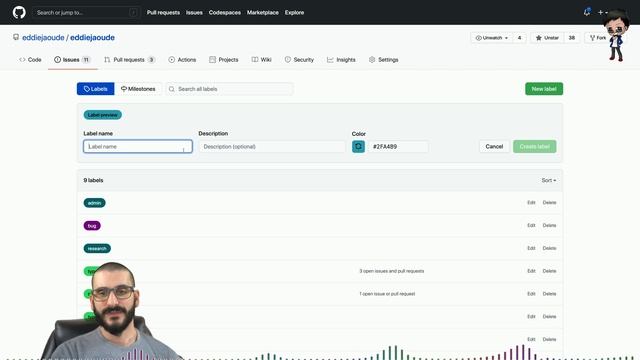Open the notifications bell icon
Image resolution: width=640 pixels, height=360 pixels.
click(587, 12)
